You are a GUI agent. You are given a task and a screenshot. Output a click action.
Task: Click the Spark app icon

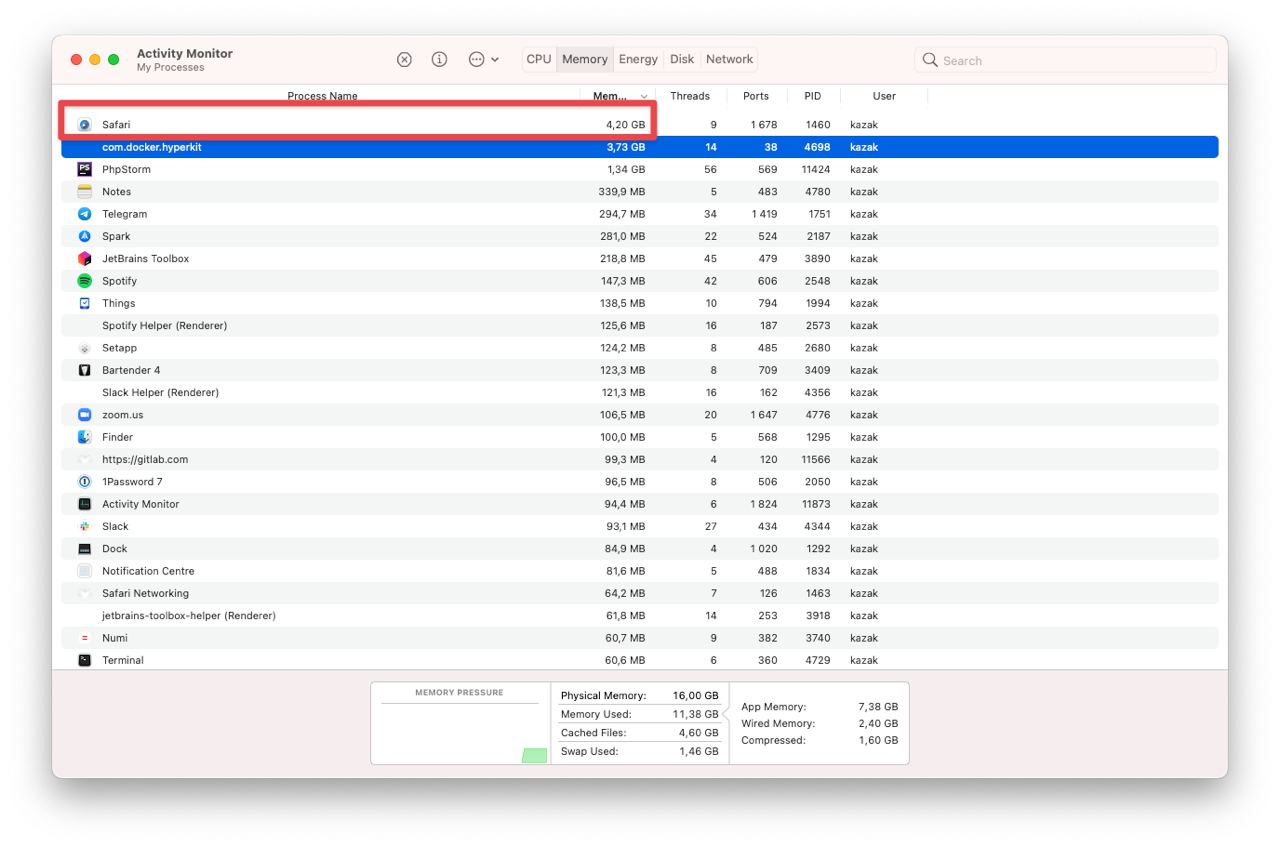coord(85,236)
